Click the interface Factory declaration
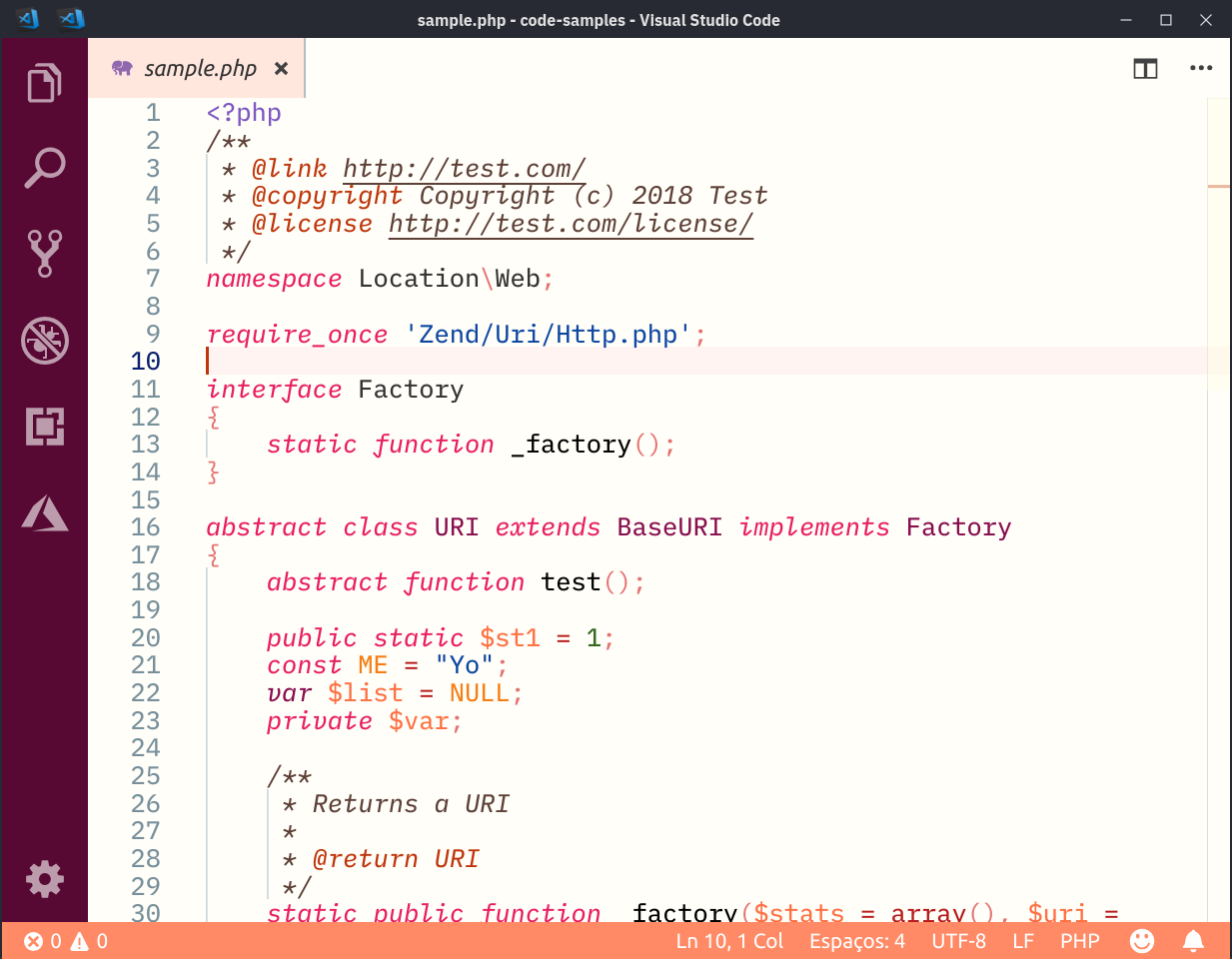 click(335, 390)
